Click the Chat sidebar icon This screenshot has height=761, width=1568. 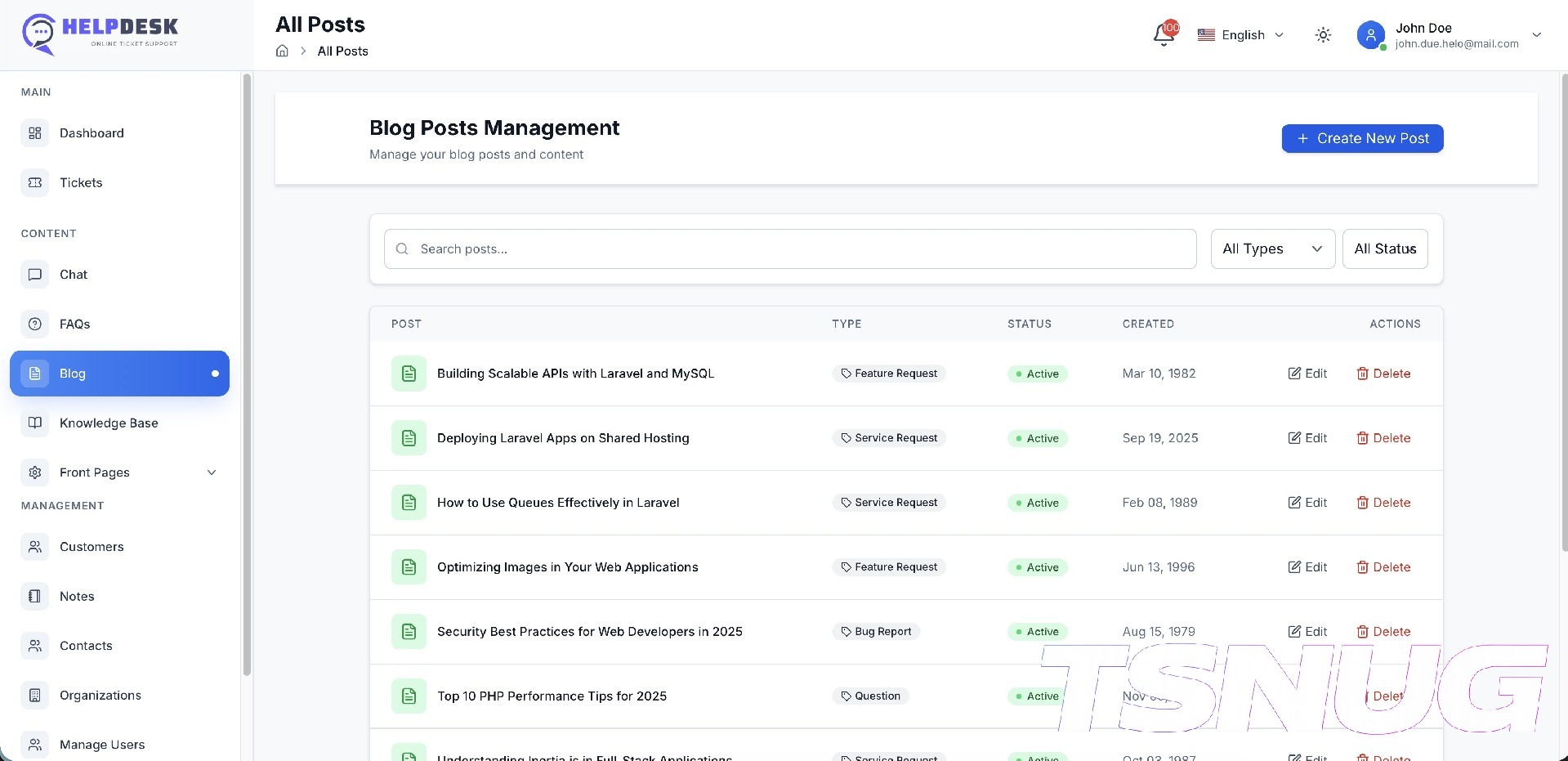(35, 275)
